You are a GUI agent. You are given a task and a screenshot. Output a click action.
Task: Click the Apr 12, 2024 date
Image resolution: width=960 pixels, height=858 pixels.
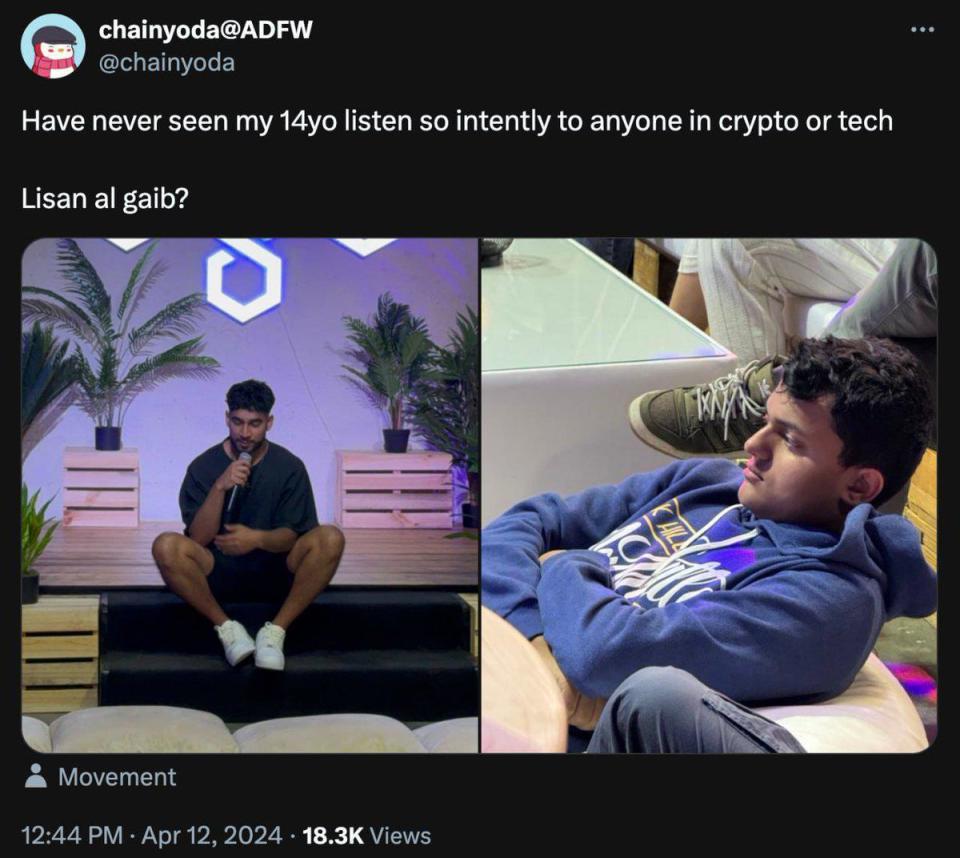click(x=214, y=835)
